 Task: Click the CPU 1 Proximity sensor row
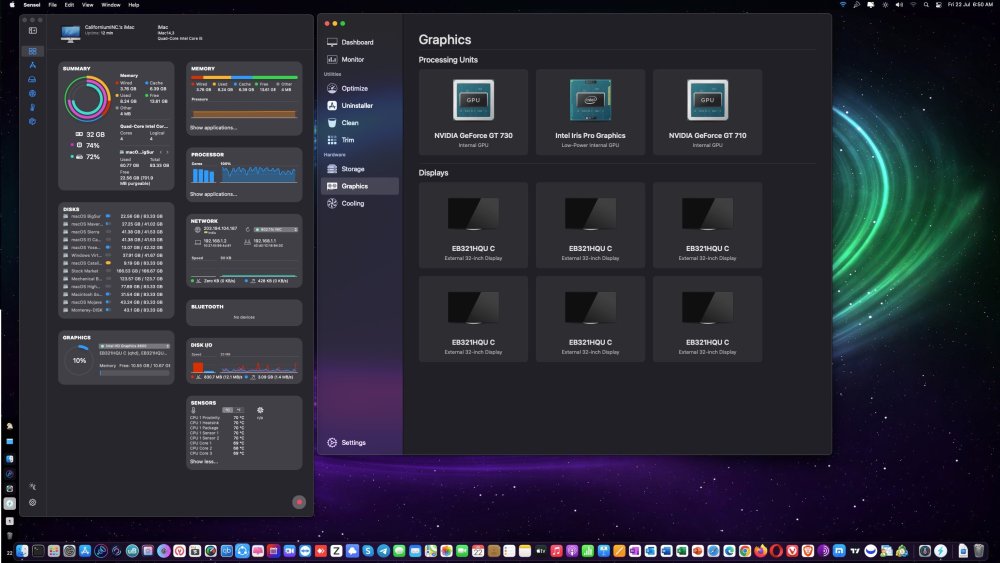coord(217,418)
